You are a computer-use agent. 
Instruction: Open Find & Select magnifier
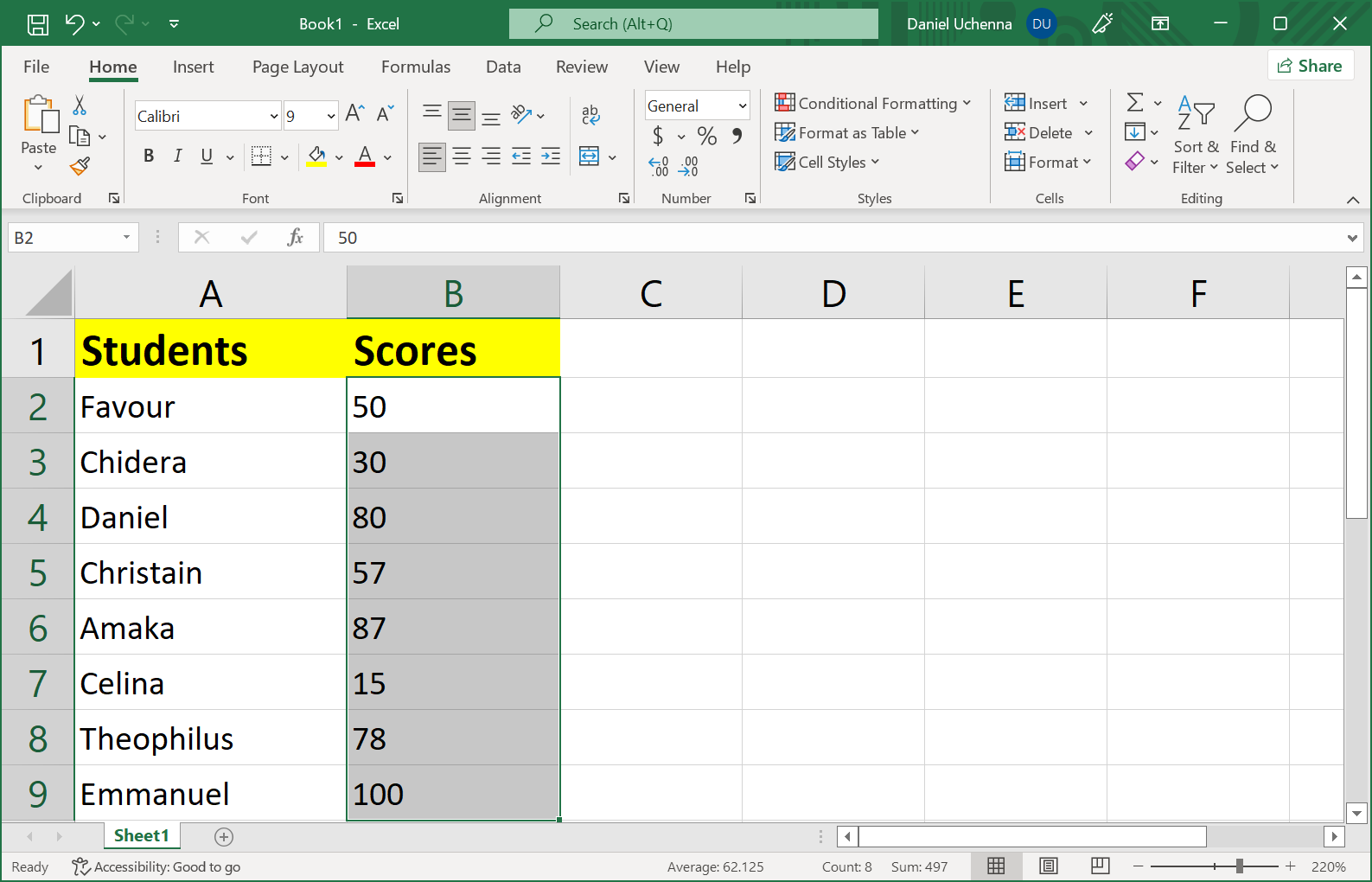coord(1253,135)
